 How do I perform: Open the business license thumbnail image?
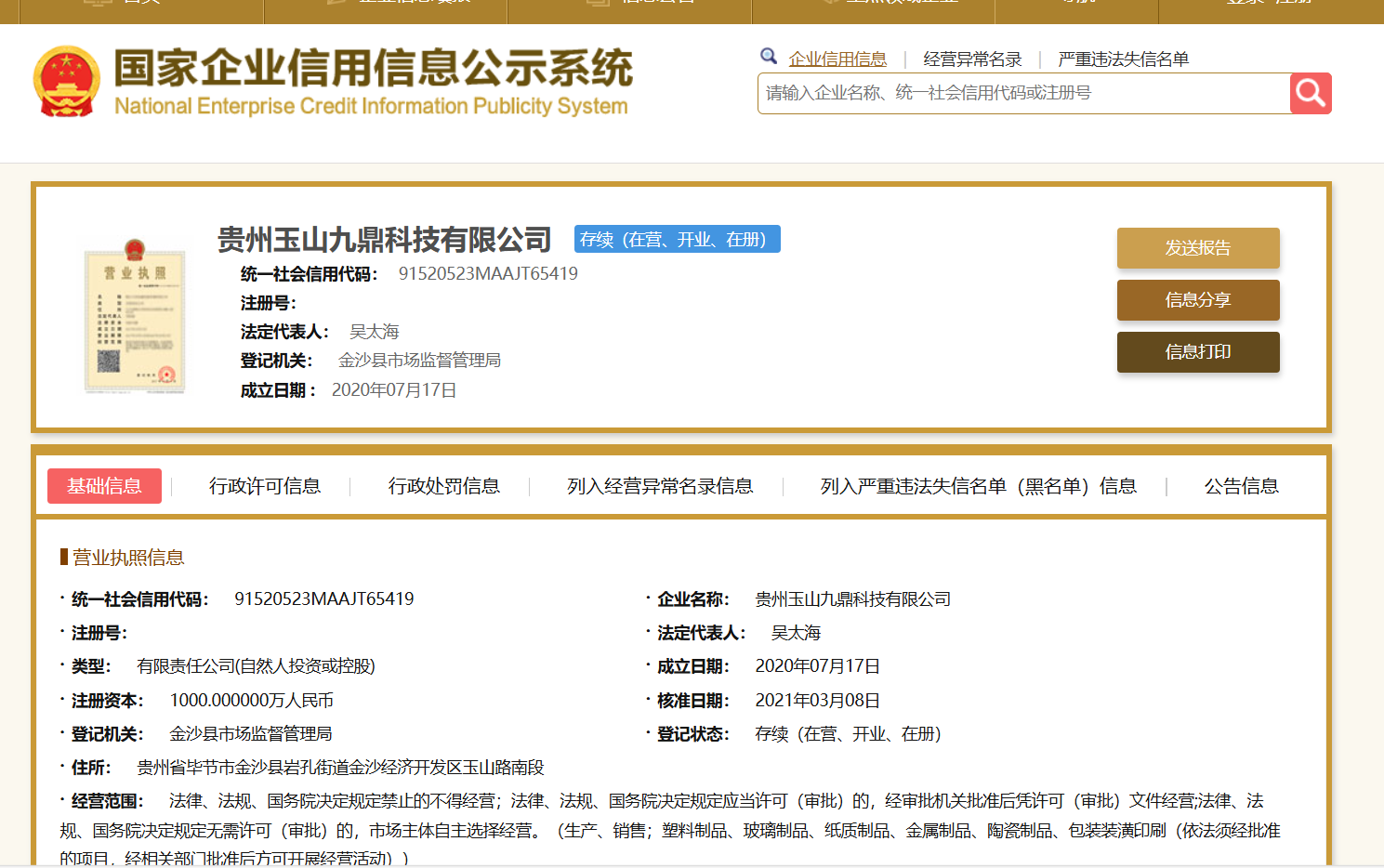click(x=135, y=316)
